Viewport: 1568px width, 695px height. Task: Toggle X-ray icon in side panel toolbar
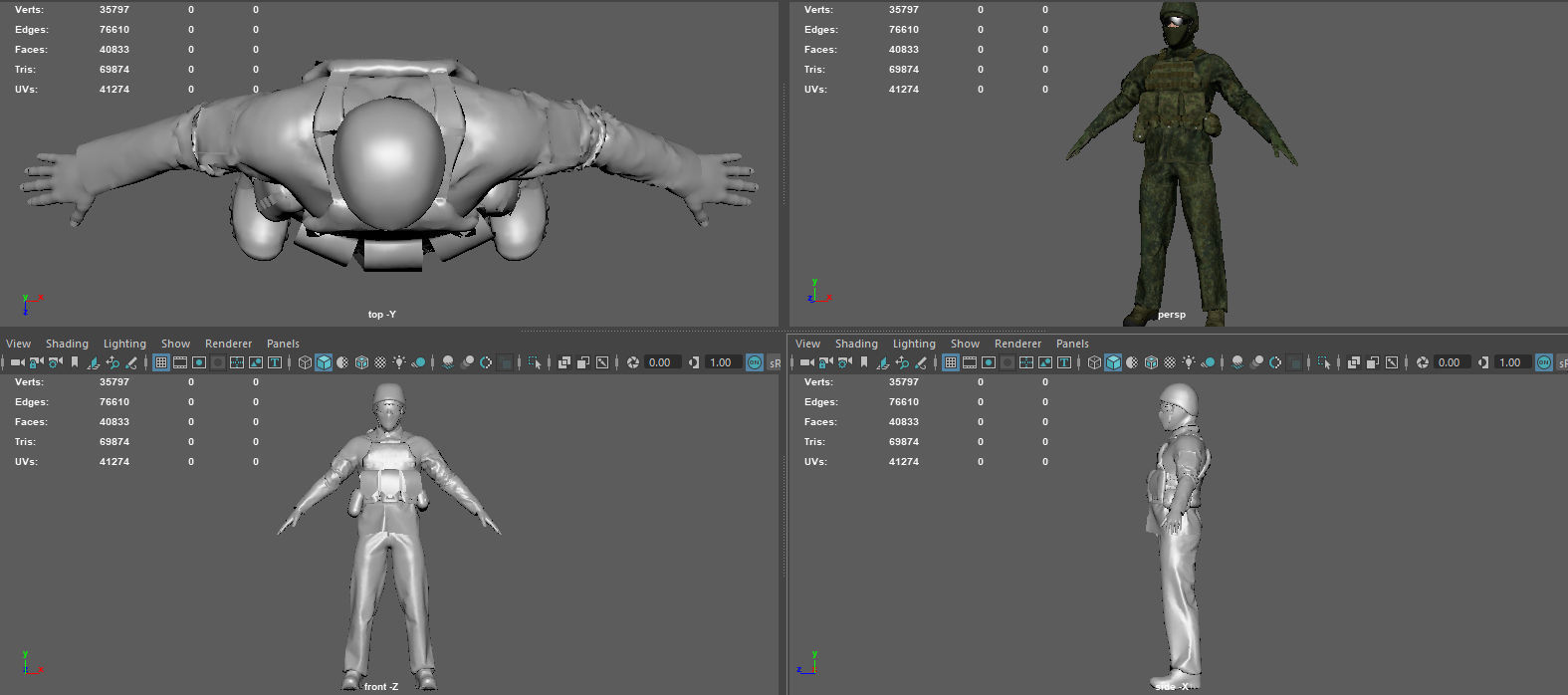[x=1354, y=362]
